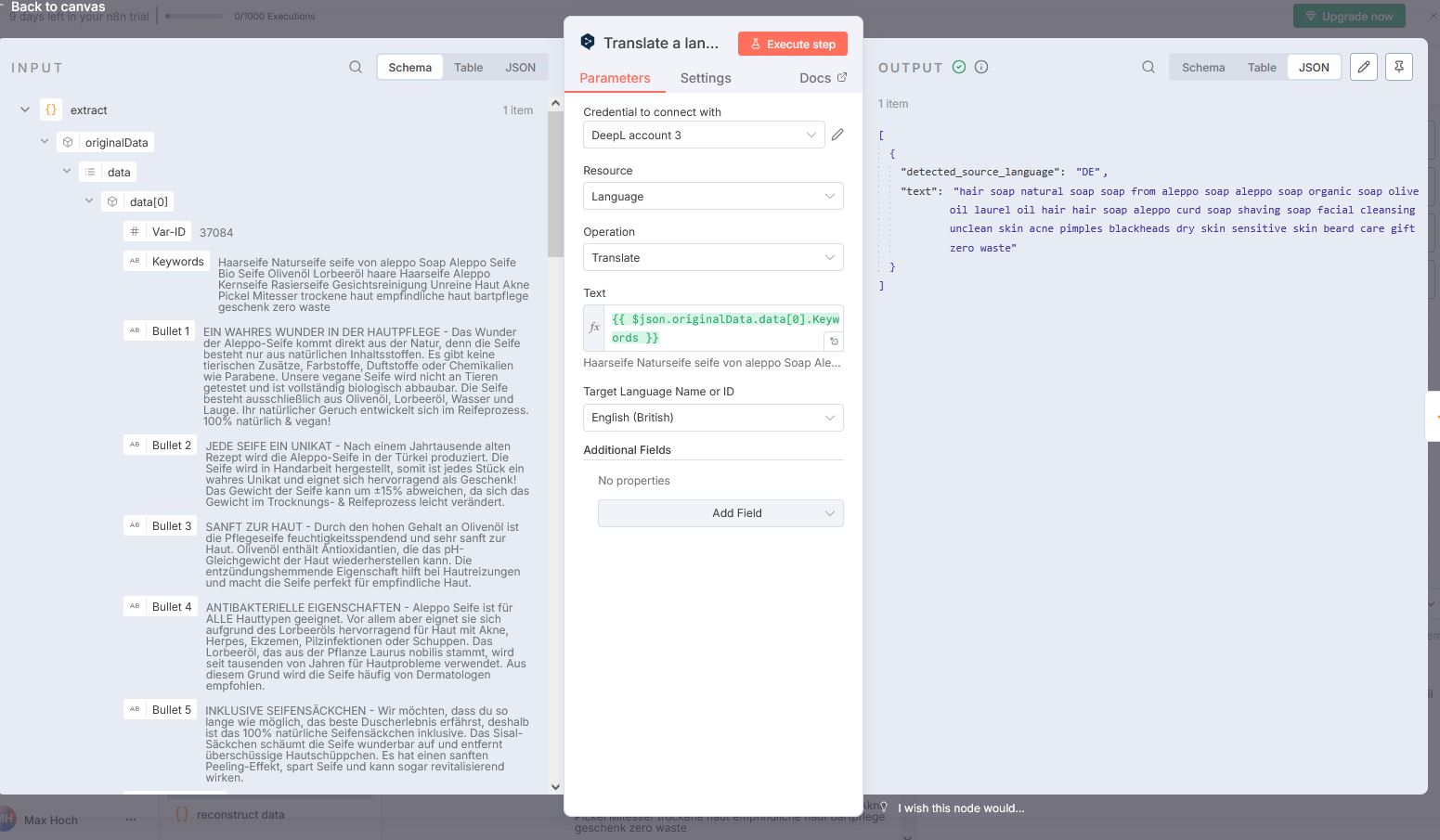Open the DeepL credential dropdown

click(x=703, y=135)
